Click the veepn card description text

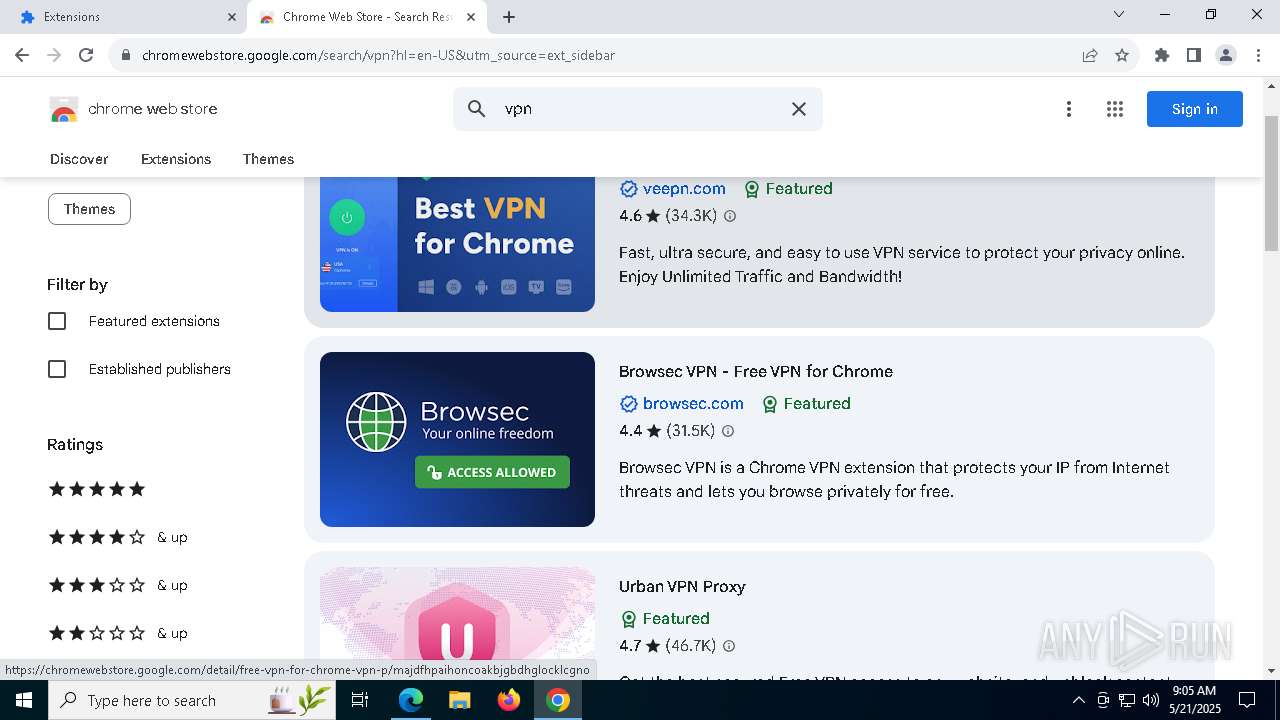tap(902, 264)
